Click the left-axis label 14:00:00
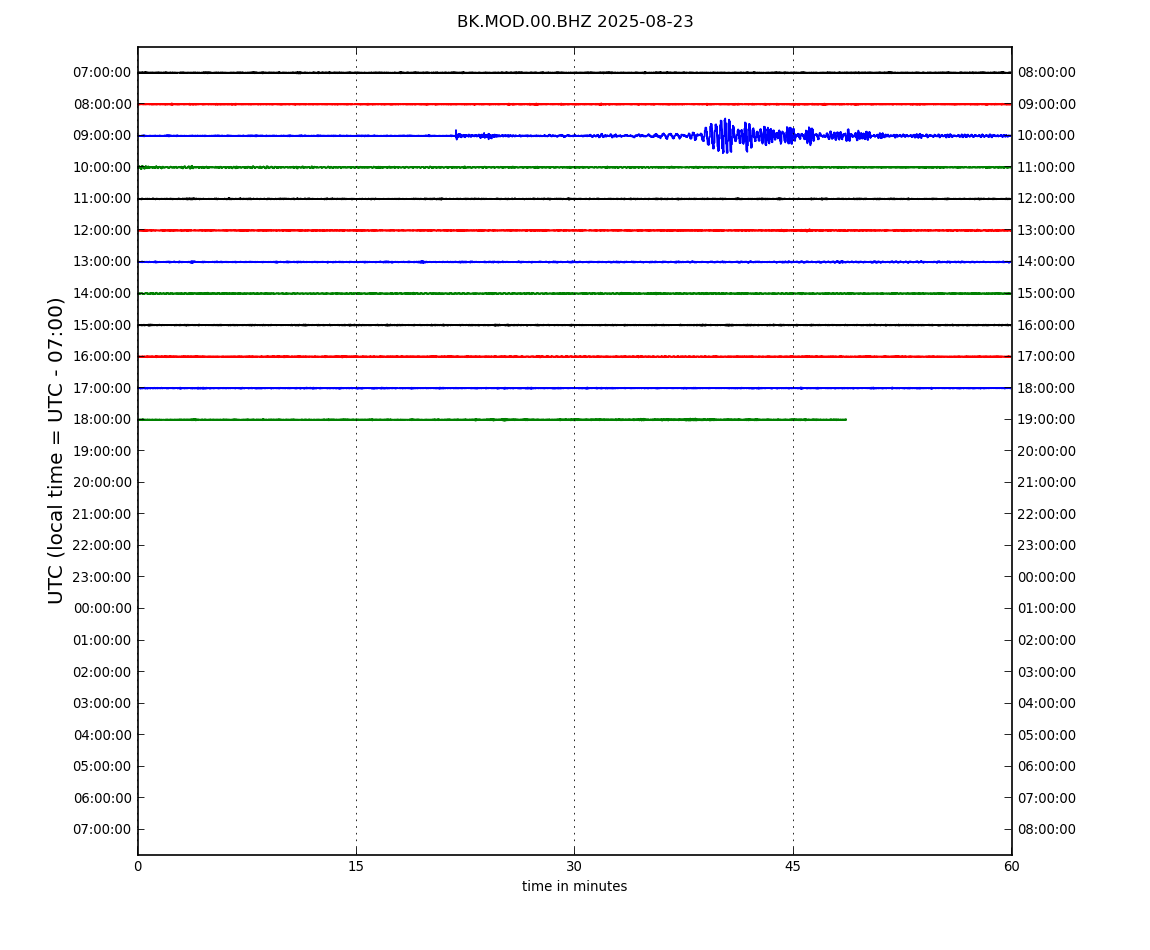The width and height of the screenshot is (1150, 950). point(102,293)
